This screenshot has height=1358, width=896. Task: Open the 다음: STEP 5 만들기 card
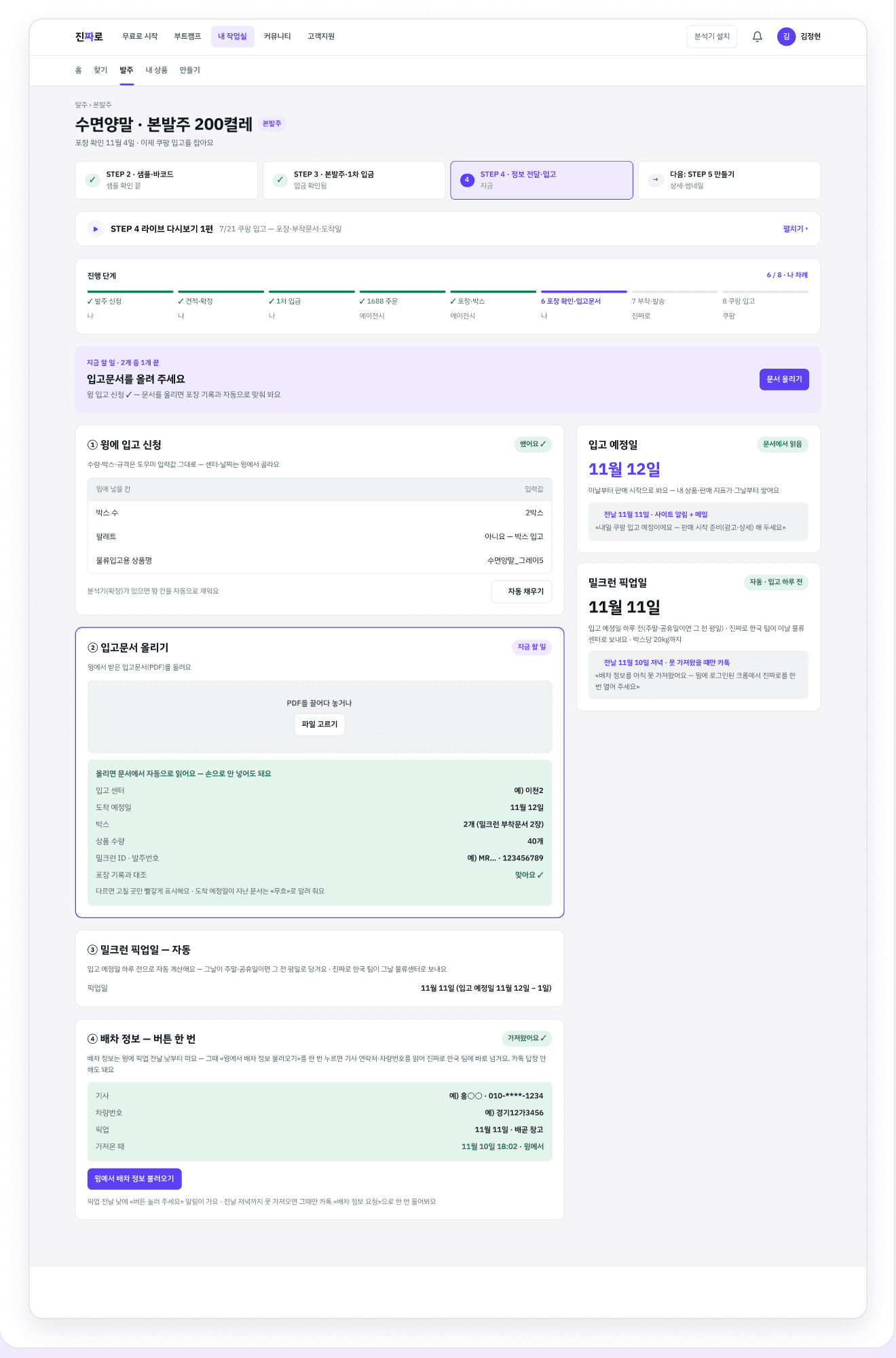(x=729, y=180)
